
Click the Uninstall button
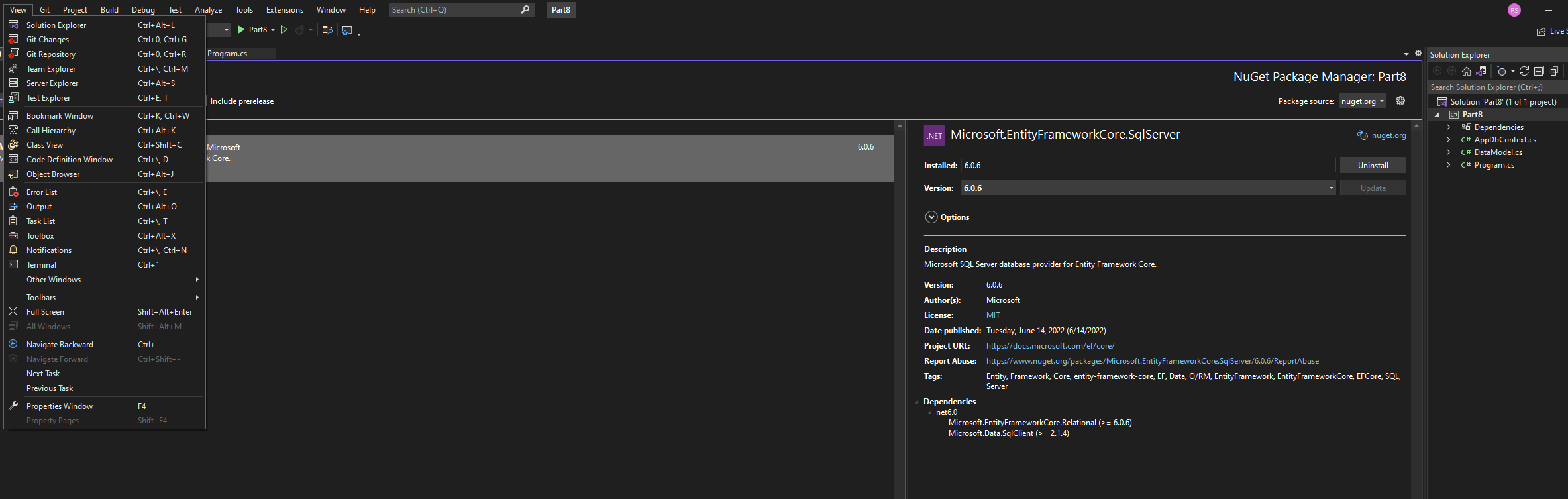[x=1373, y=166]
